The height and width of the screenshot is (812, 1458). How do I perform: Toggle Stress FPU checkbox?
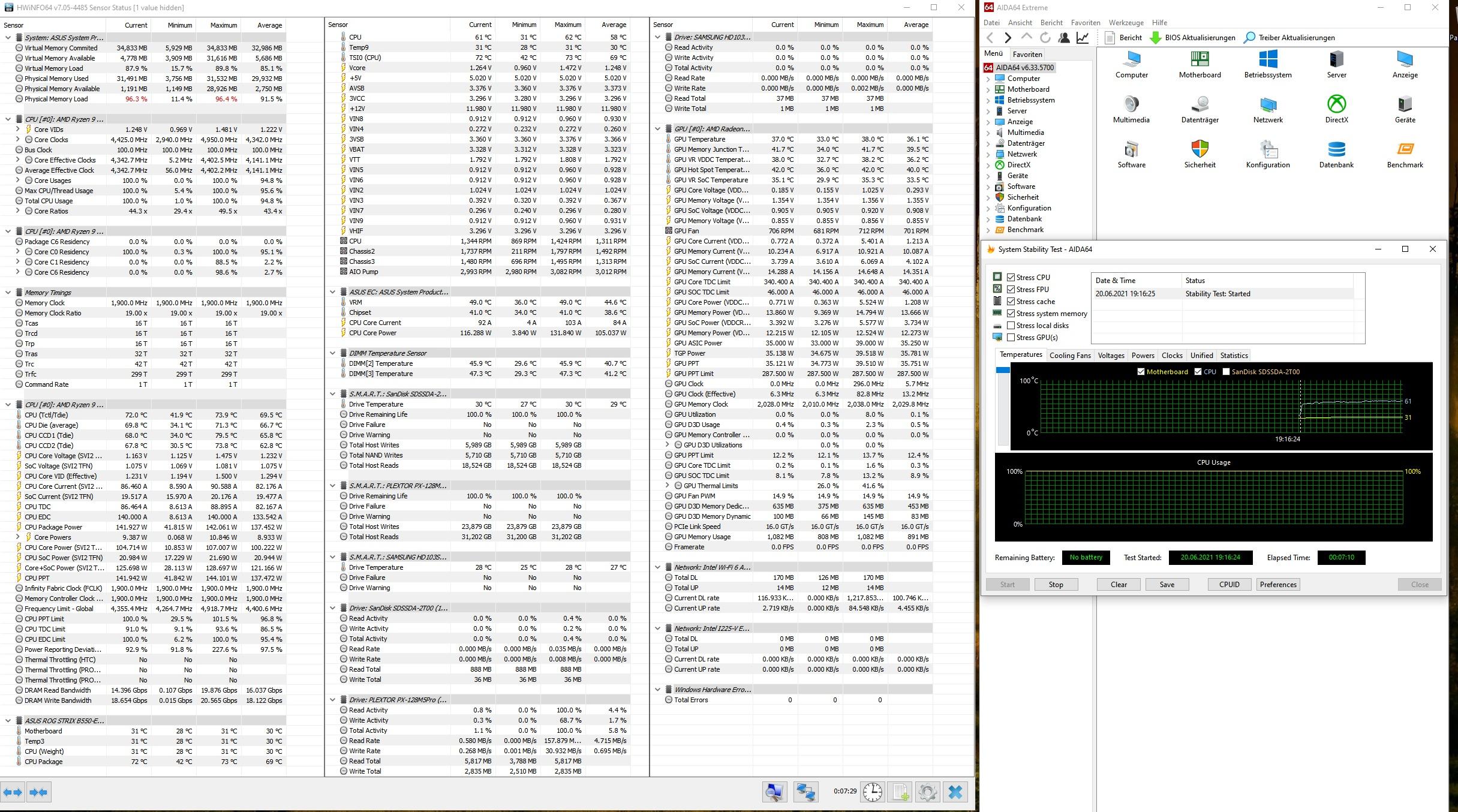click(1011, 289)
